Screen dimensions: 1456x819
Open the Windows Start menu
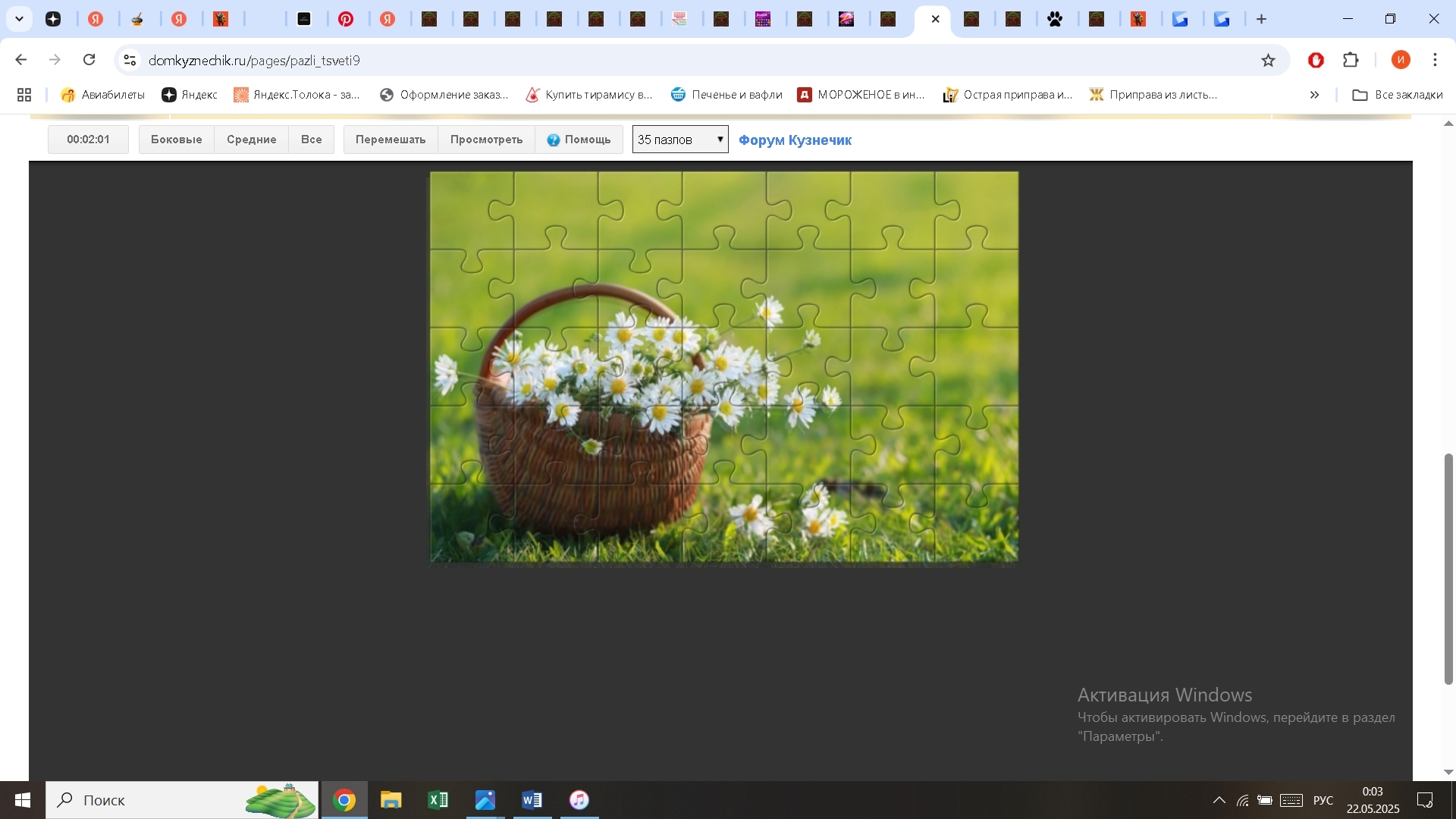click(22, 800)
